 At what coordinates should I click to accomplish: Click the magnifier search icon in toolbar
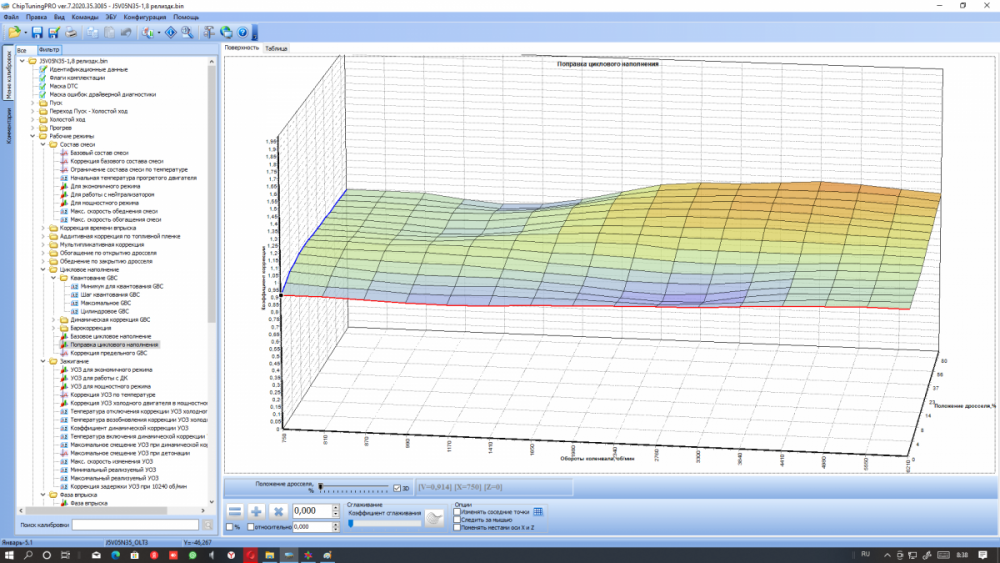[x=187, y=33]
